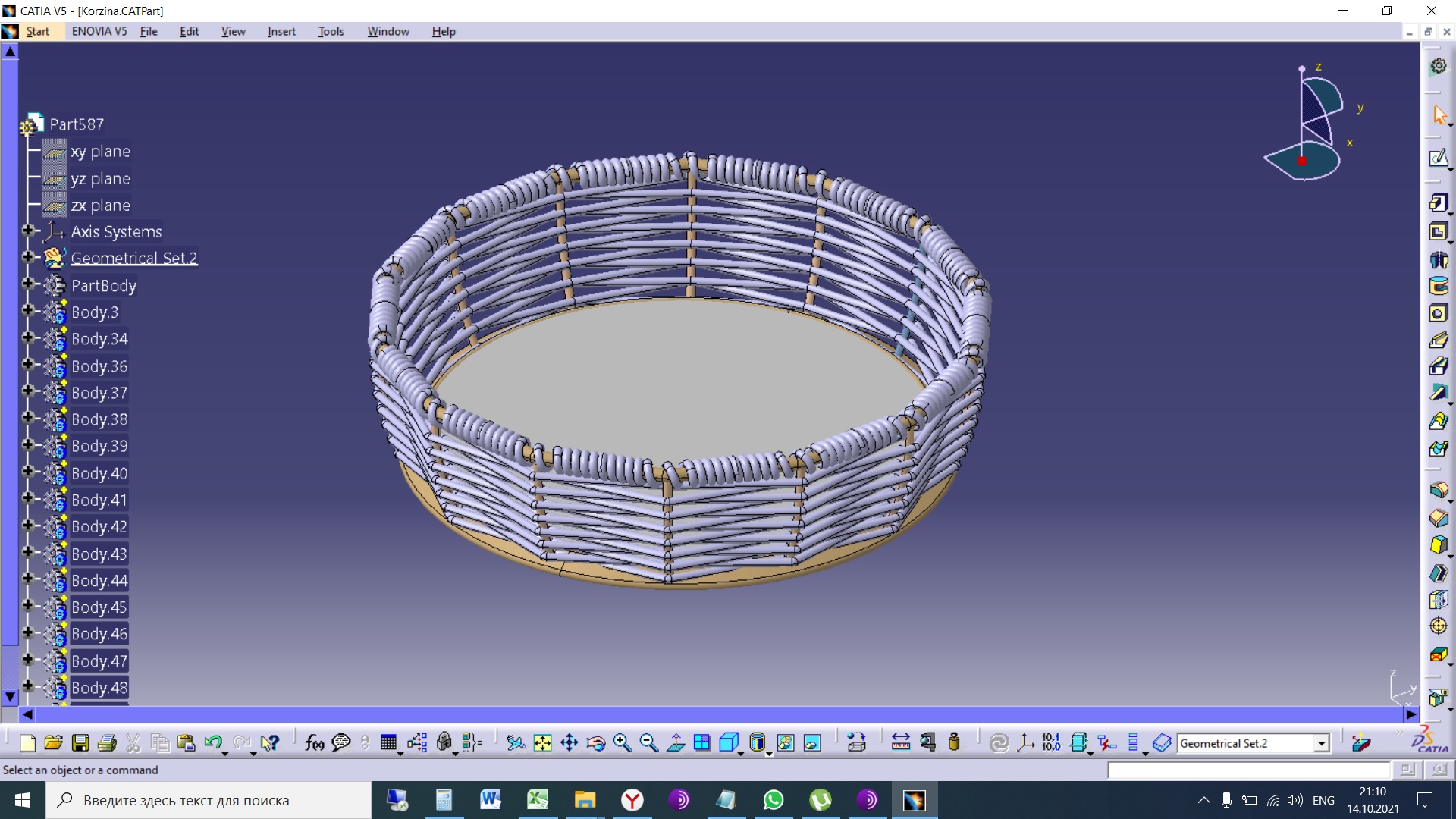The width and height of the screenshot is (1456, 819).
Task: Open WhatsApp from the Windows taskbar
Action: click(x=773, y=800)
